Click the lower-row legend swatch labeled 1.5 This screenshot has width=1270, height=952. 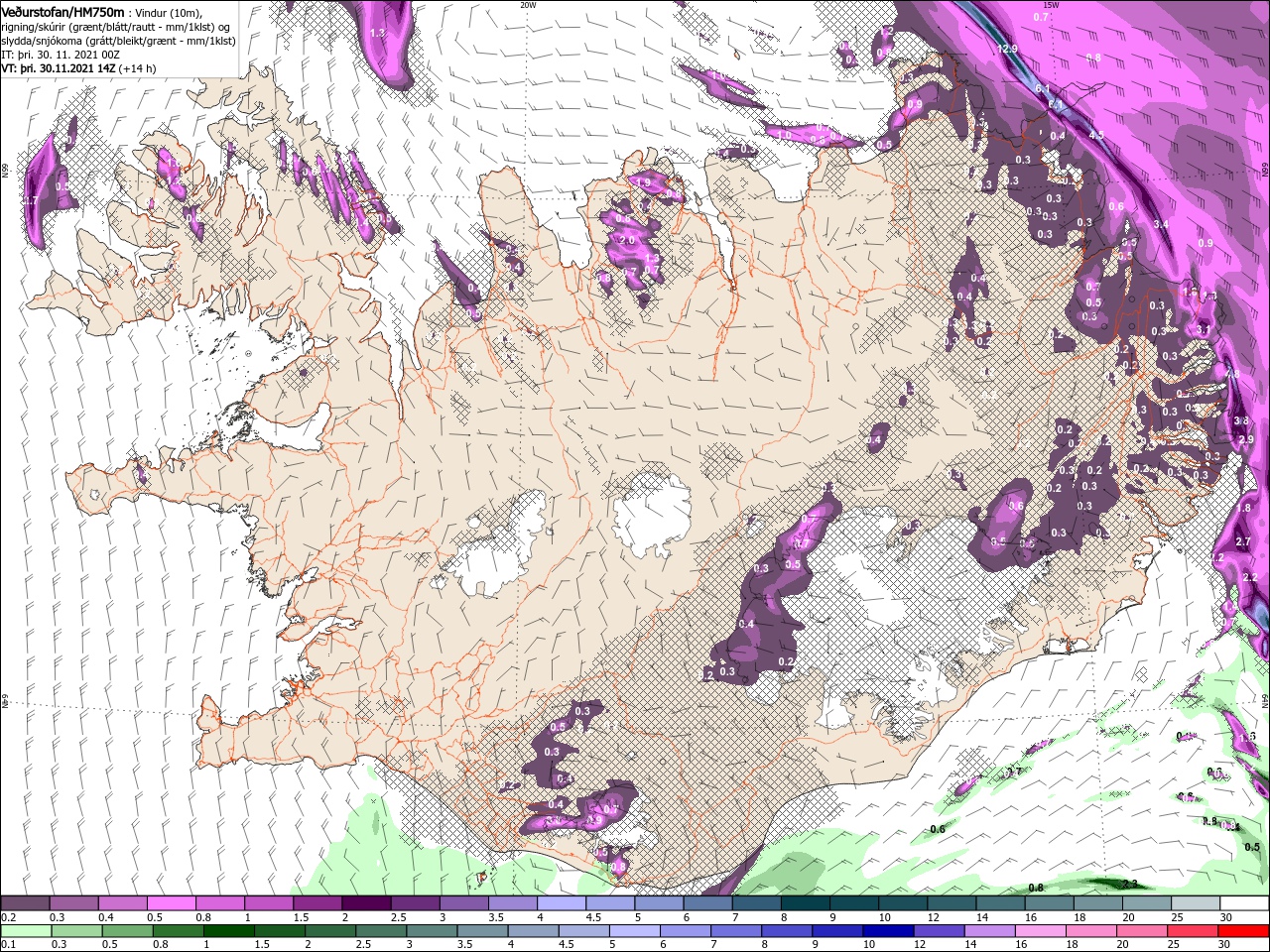280,930
